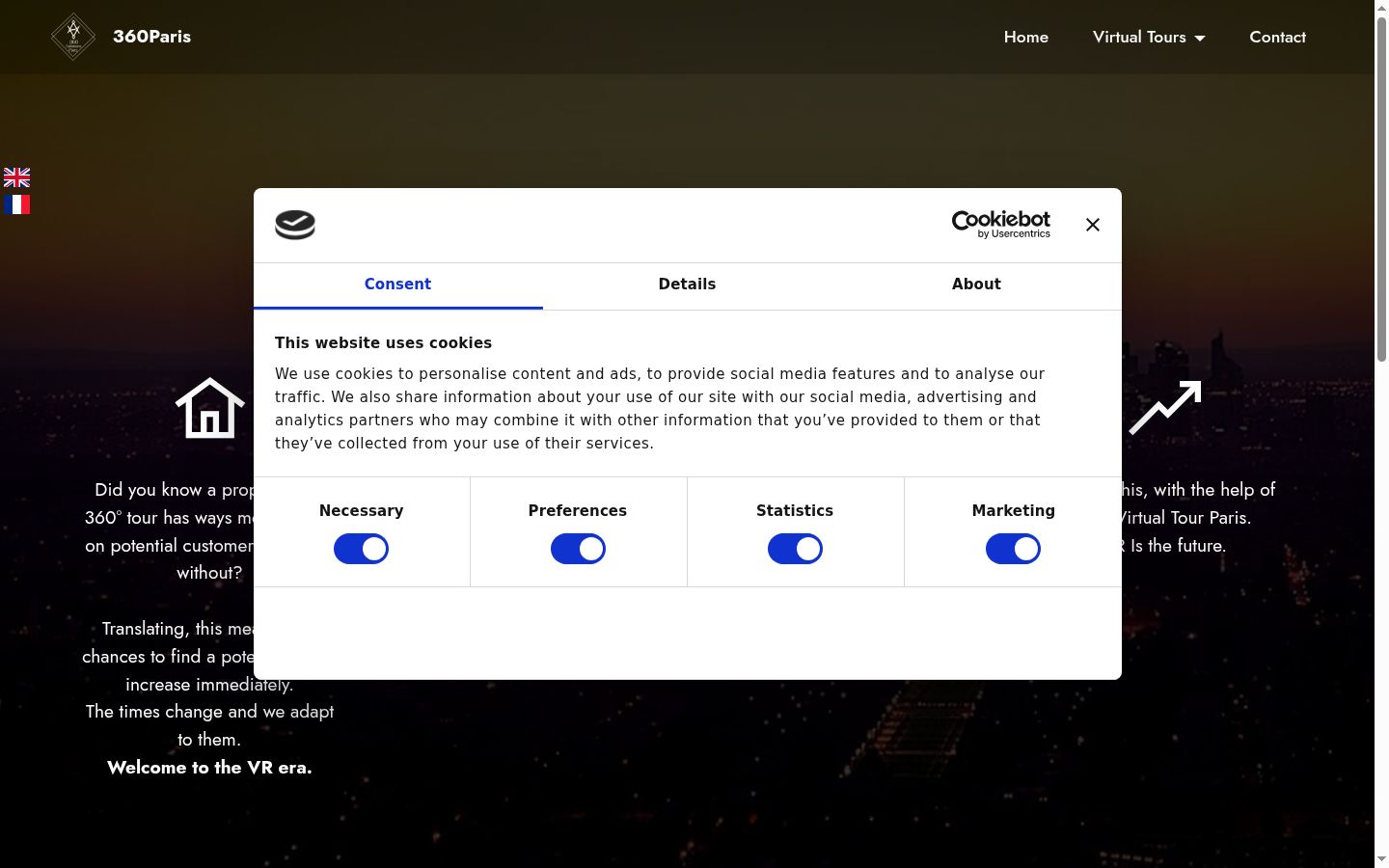Click the 'This website uses cookies' heading
1389x868 pixels.
383,343
